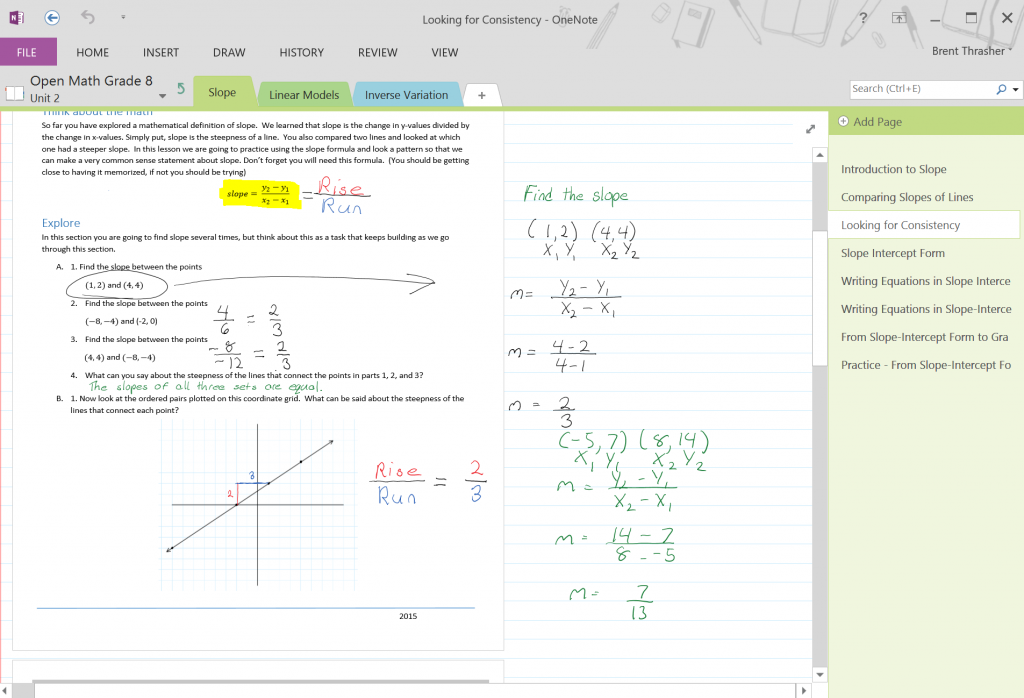Click the notebook sync status icon
This screenshot has width=1024, height=698.
pos(181,88)
